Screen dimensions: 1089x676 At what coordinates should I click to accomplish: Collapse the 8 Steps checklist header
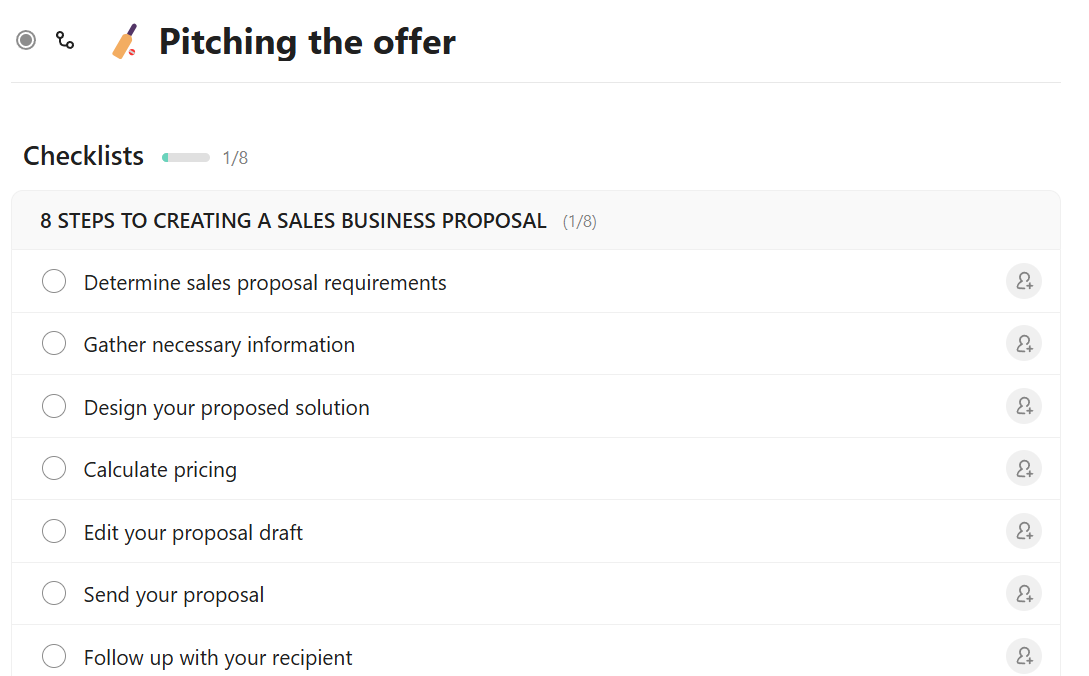tap(293, 221)
